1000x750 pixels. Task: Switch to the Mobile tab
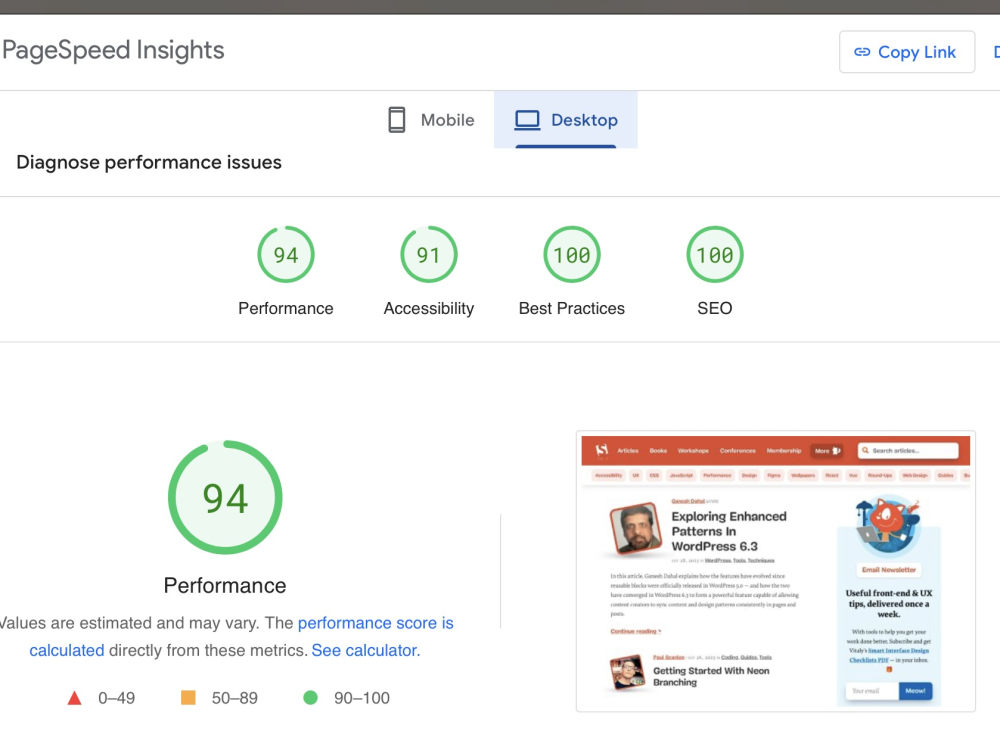[431, 120]
